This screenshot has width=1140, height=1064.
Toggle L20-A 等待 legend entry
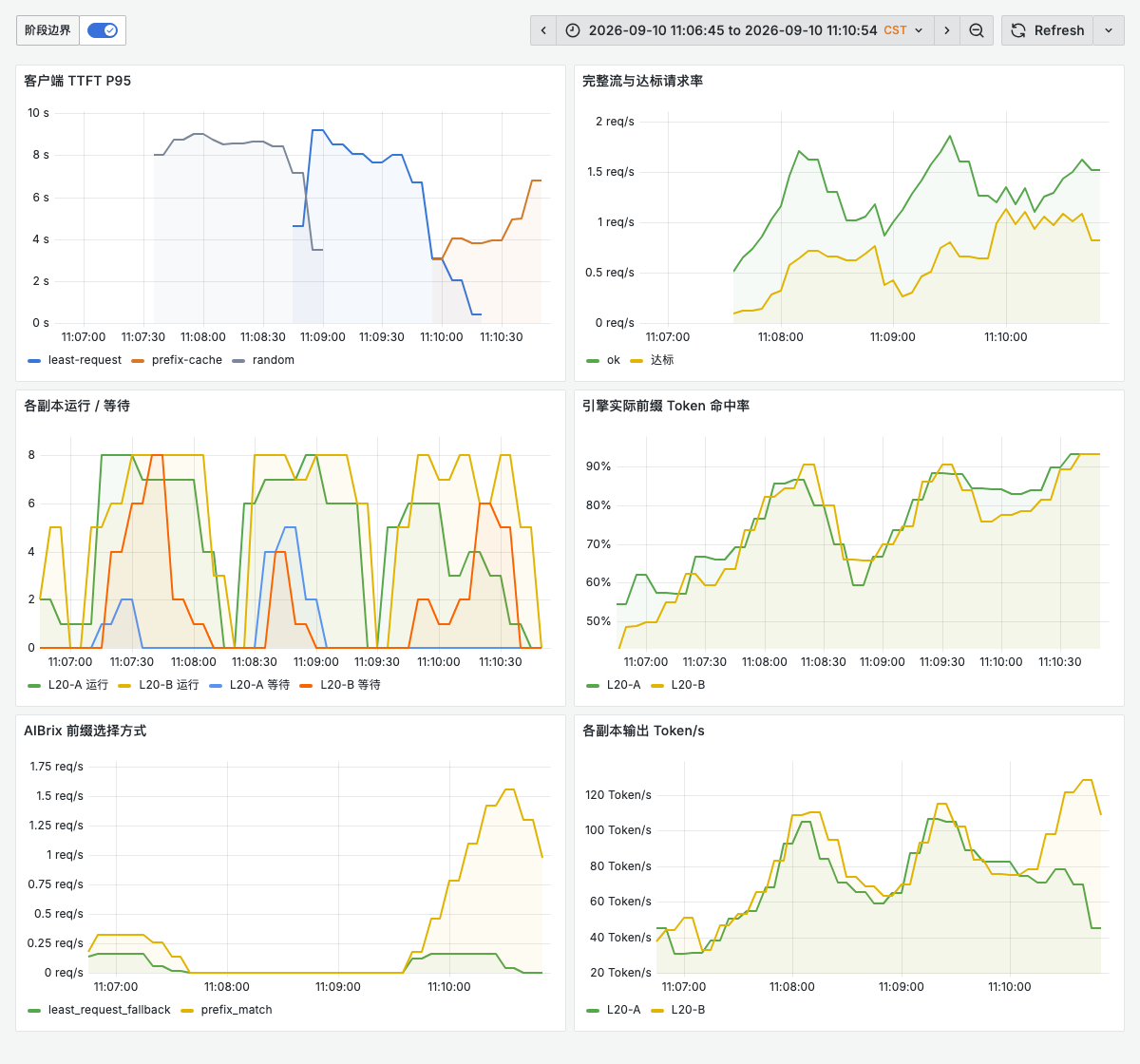coord(249,685)
